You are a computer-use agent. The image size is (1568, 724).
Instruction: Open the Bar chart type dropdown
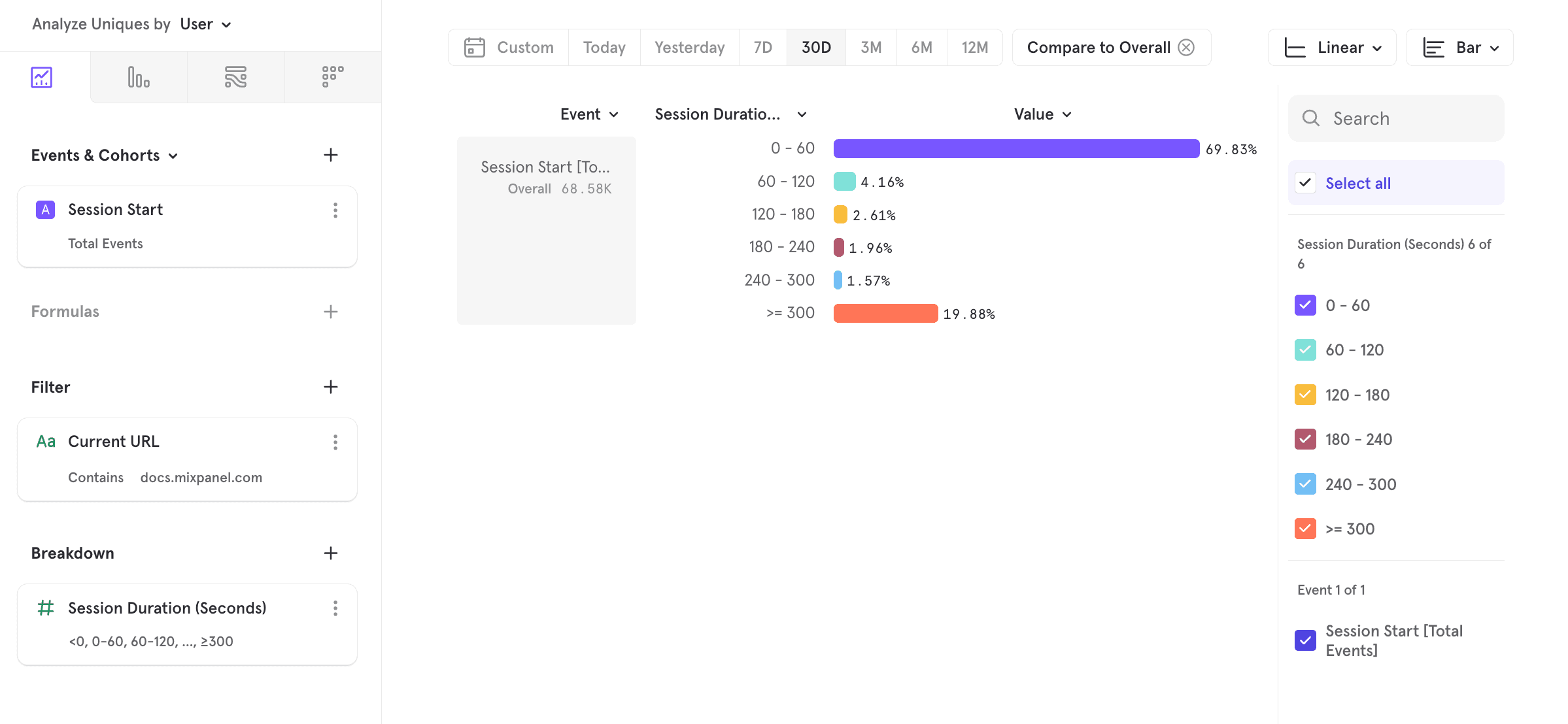click(1459, 48)
